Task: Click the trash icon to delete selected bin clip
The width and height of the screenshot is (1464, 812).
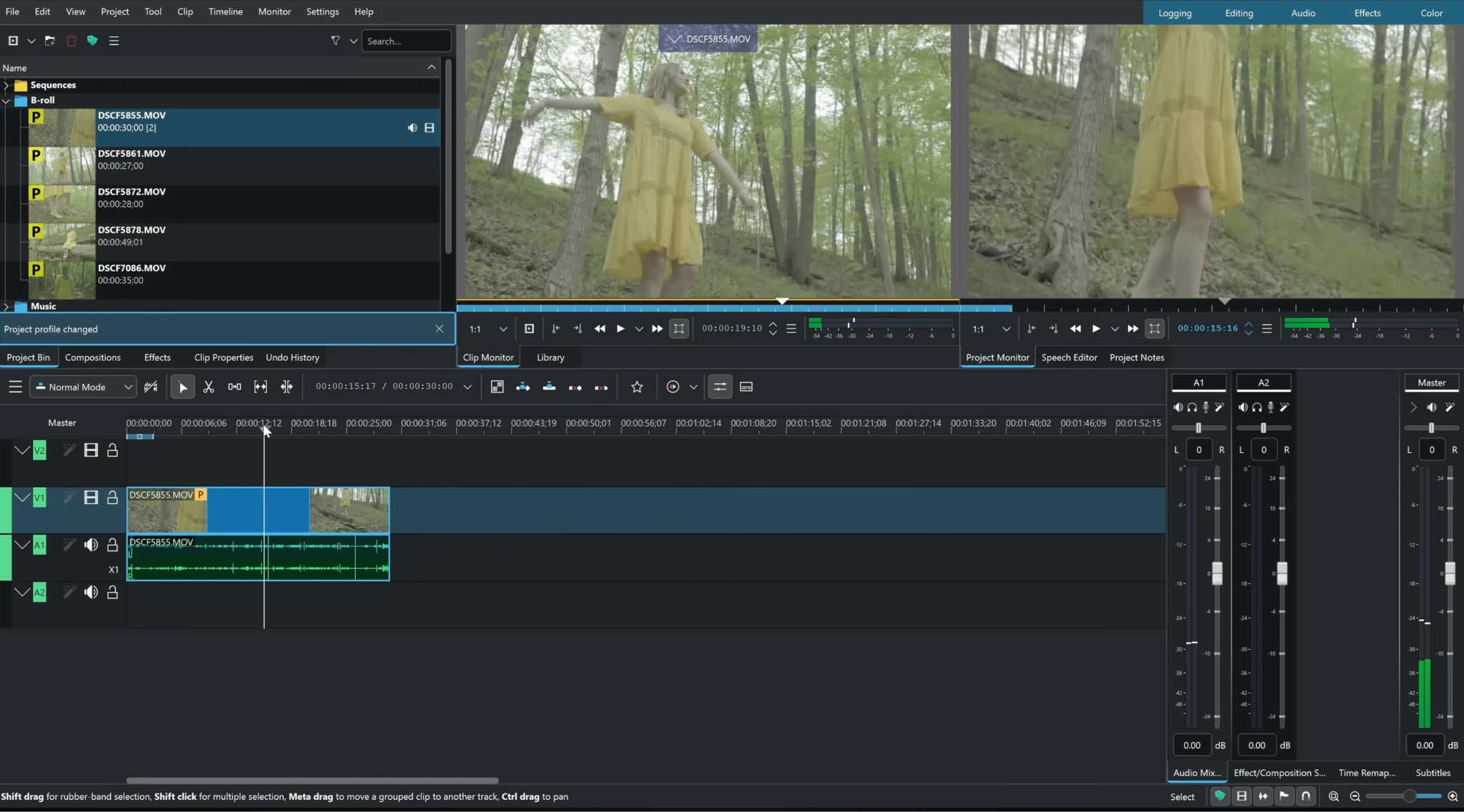Action: (71, 41)
